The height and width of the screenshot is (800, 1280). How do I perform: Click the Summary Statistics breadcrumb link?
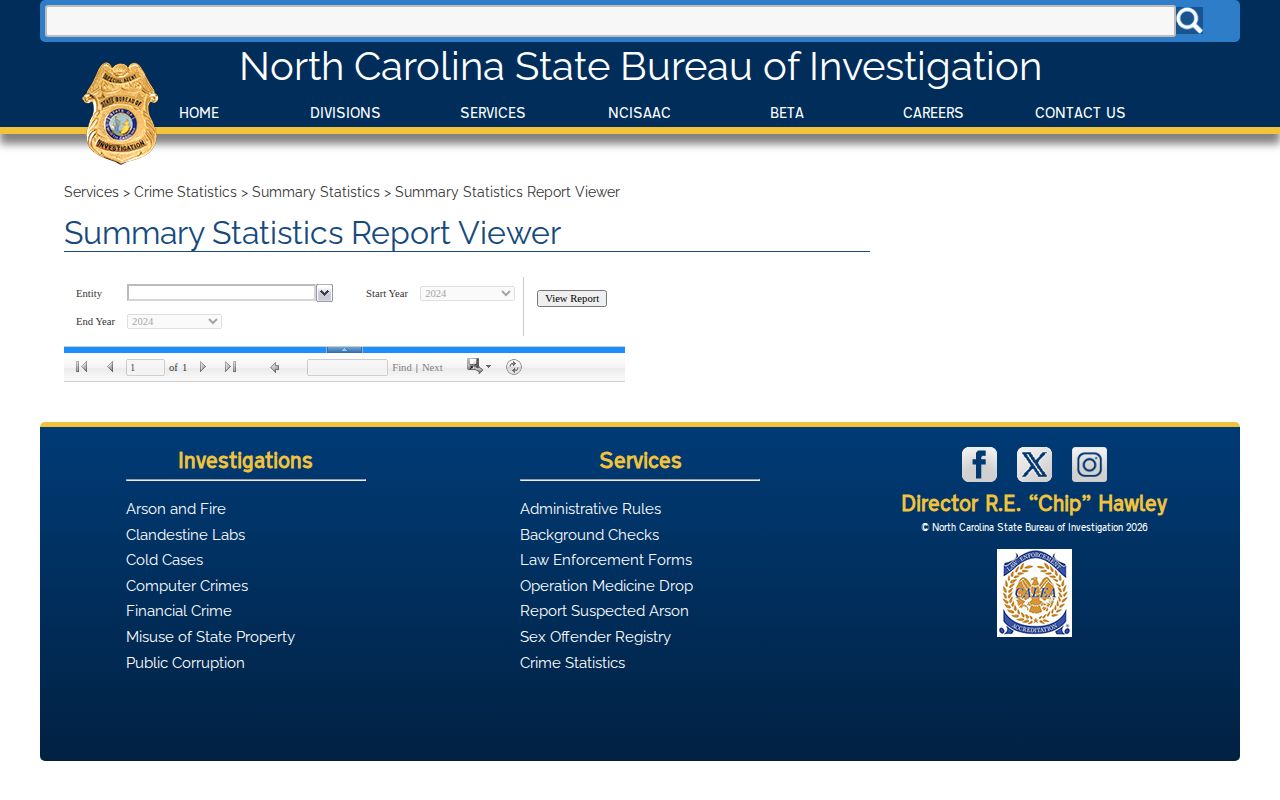click(x=316, y=192)
